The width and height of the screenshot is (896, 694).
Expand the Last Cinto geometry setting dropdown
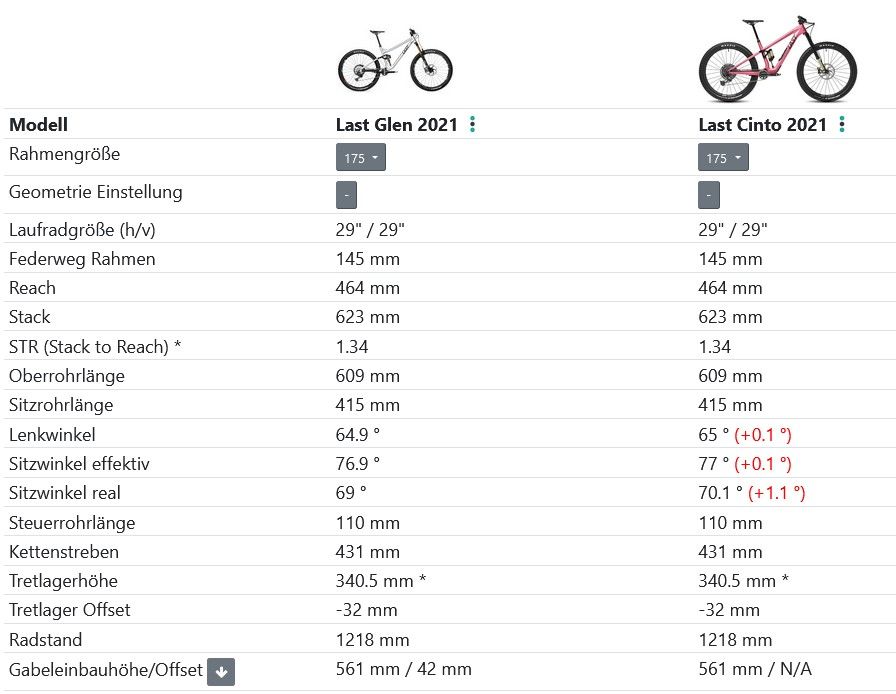pyautogui.click(x=708, y=194)
